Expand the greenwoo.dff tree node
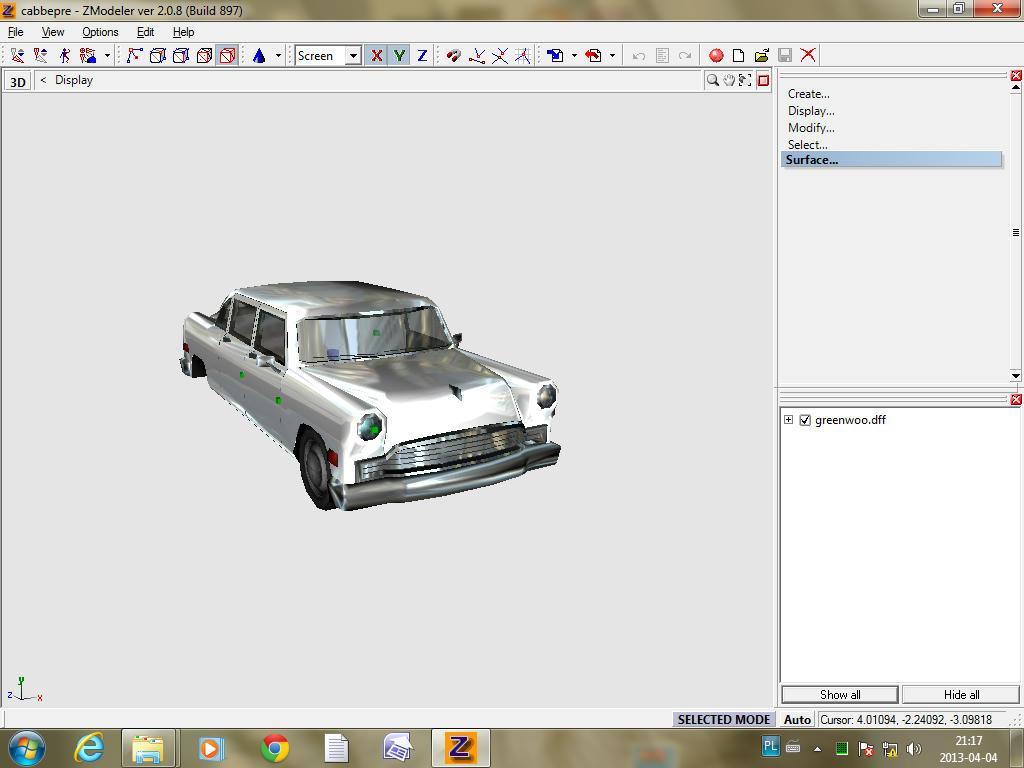The image size is (1024, 768). (789, 420)
